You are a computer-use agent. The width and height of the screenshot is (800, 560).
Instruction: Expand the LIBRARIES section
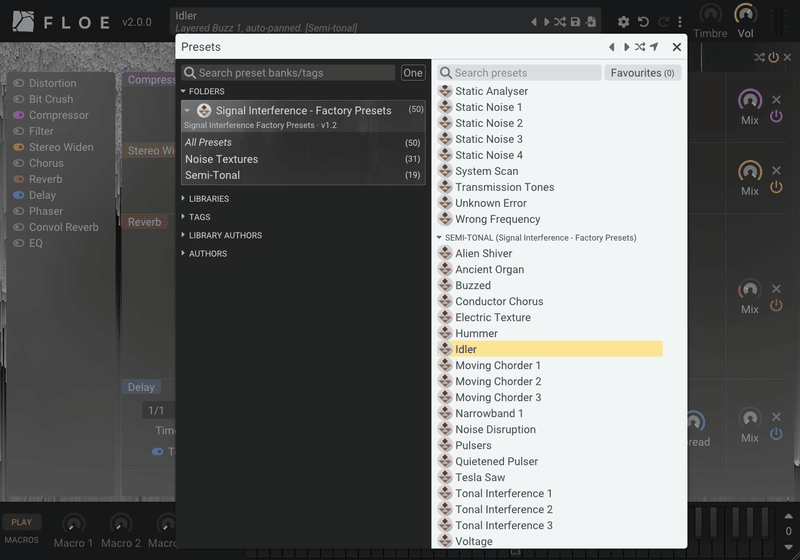click(x=183, y=198)
